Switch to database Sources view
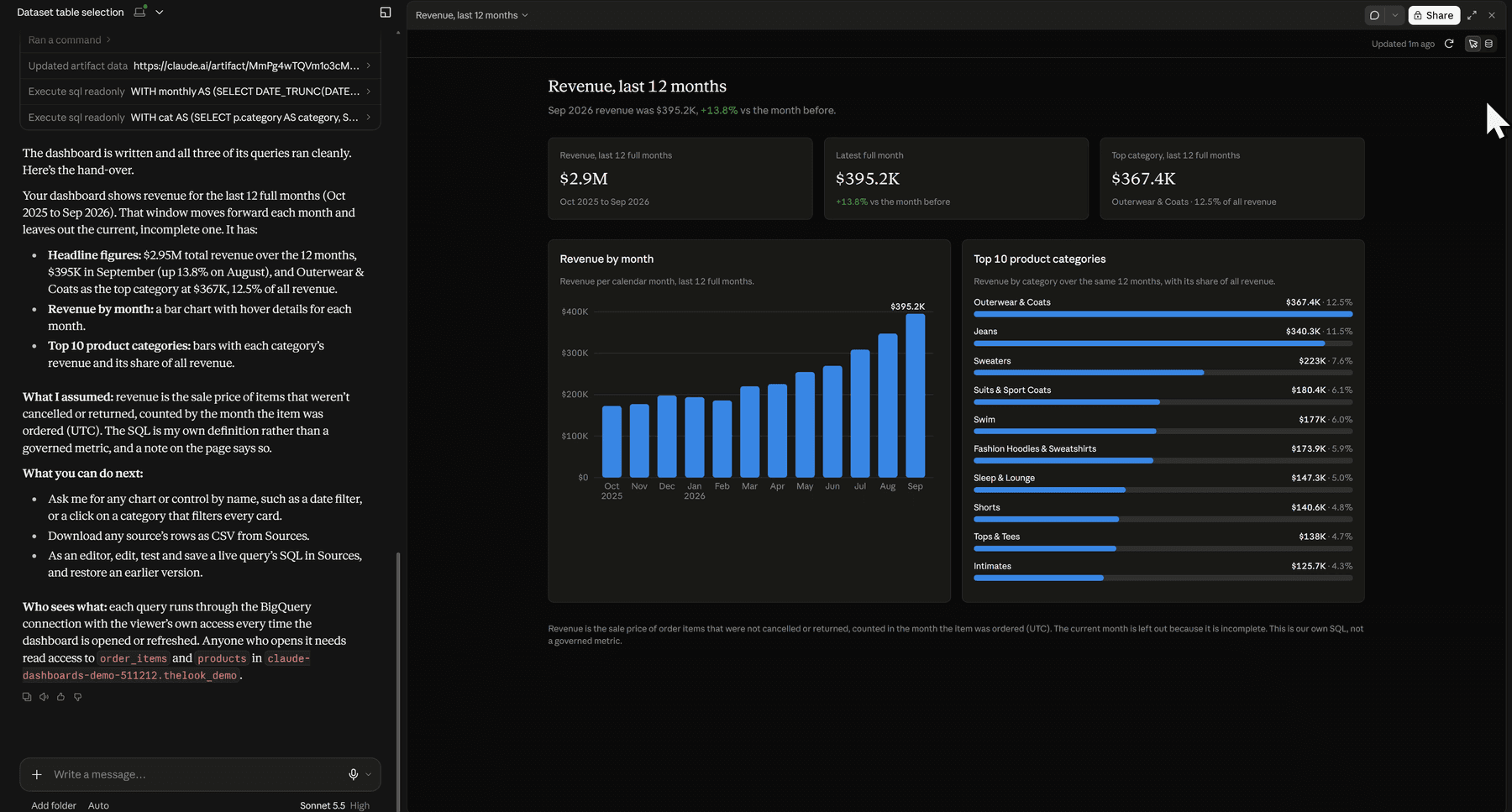1512x812 pixels. [x=1488, y=44]
